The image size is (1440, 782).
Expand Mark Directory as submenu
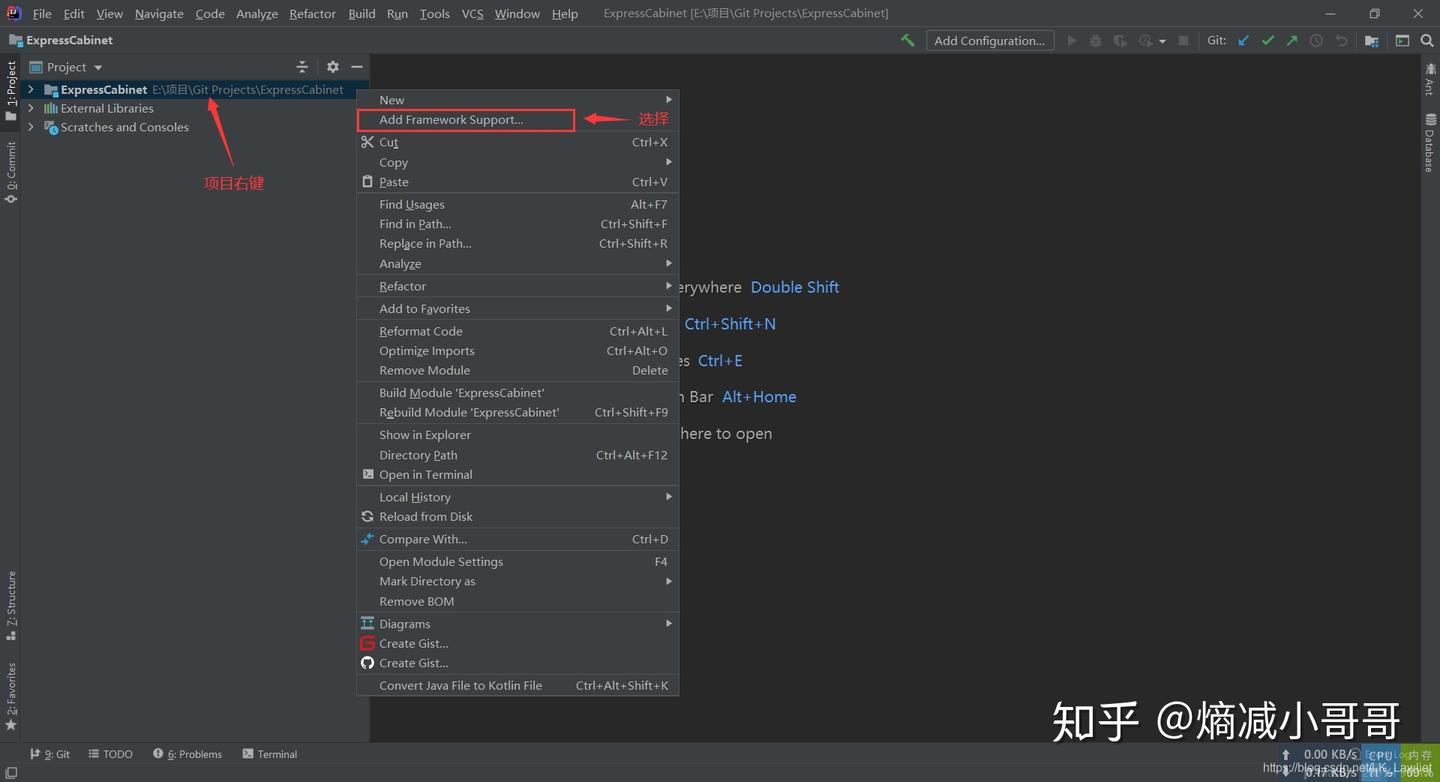pyautogui.click(x=518, y=581)
